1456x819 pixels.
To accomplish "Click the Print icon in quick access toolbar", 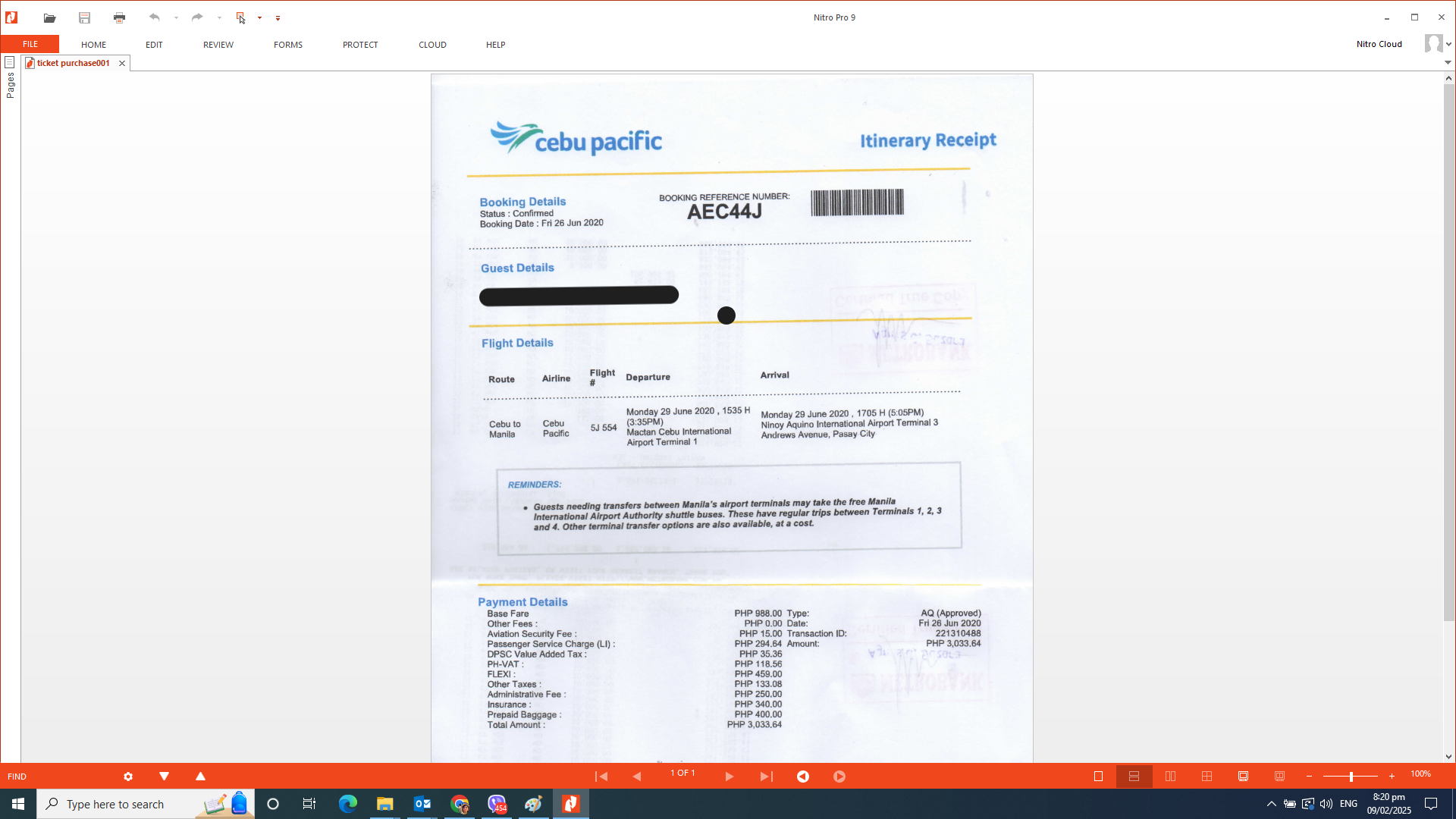I will click(x=119, y=17).
